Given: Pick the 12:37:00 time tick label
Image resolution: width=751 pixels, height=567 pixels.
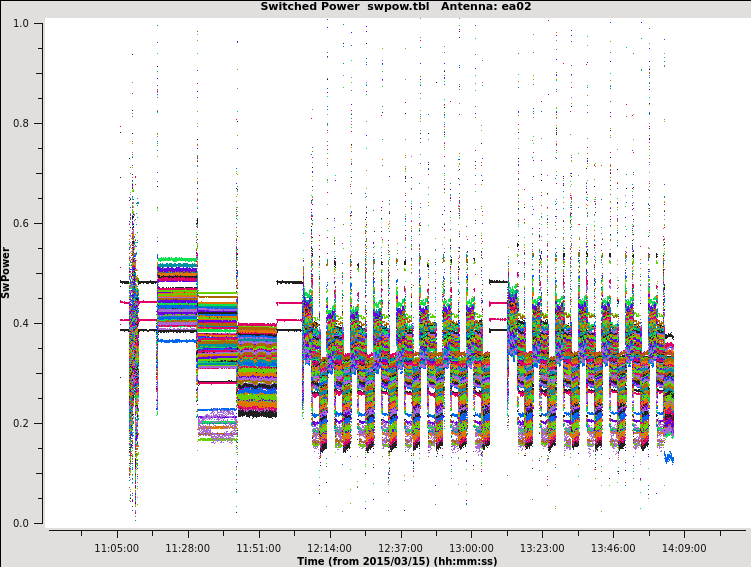Looking at the screenshot, I should 400,548.
